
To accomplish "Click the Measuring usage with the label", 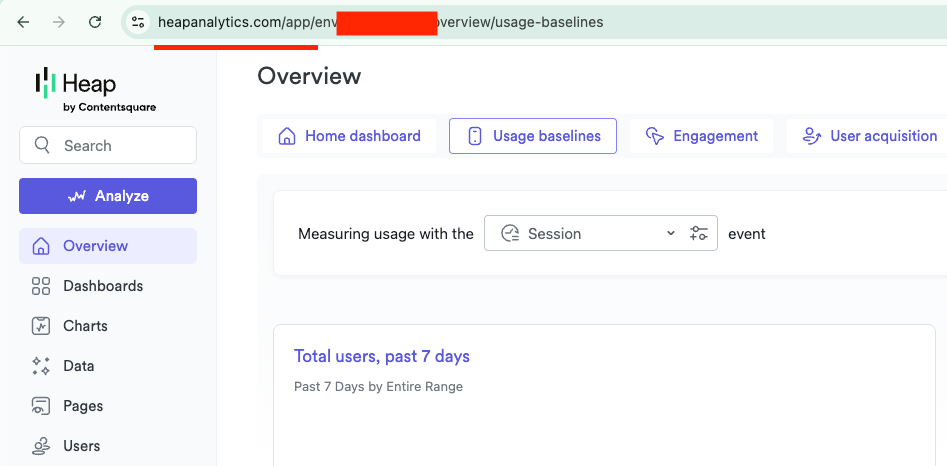I will tap(385, 234).
